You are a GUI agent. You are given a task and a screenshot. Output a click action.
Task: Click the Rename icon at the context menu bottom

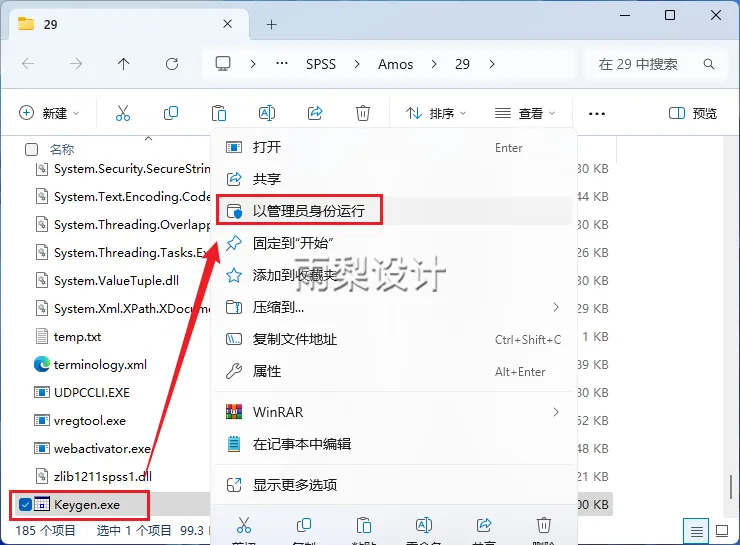423,525
